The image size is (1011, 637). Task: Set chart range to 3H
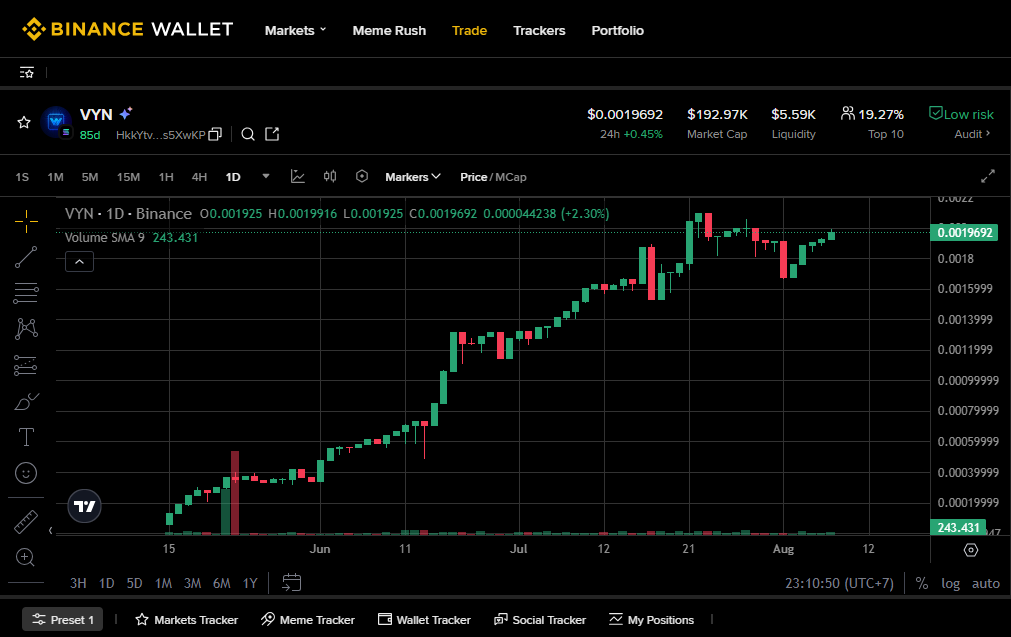point(78,583)
